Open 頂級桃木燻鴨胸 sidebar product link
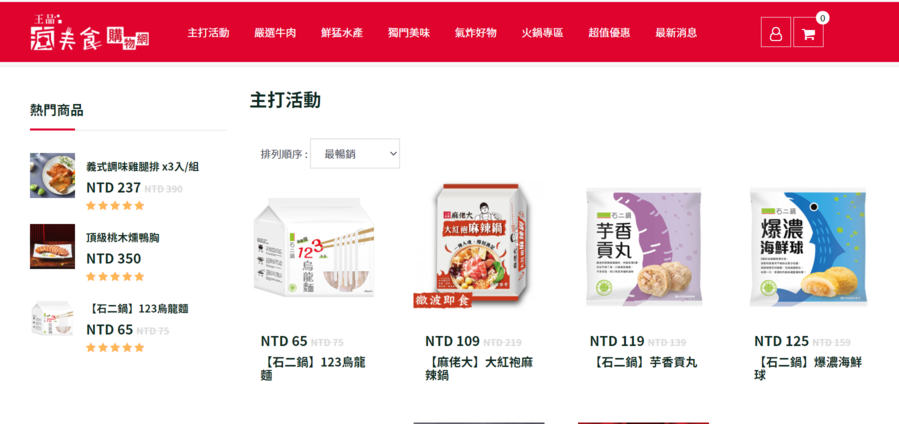This screenshot has width=899, height=424. pyautogui.click(x=123, y=238)
